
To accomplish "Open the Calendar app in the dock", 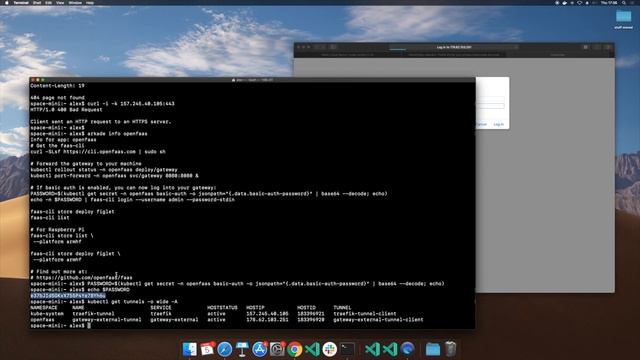I will [x=207, y=349].
